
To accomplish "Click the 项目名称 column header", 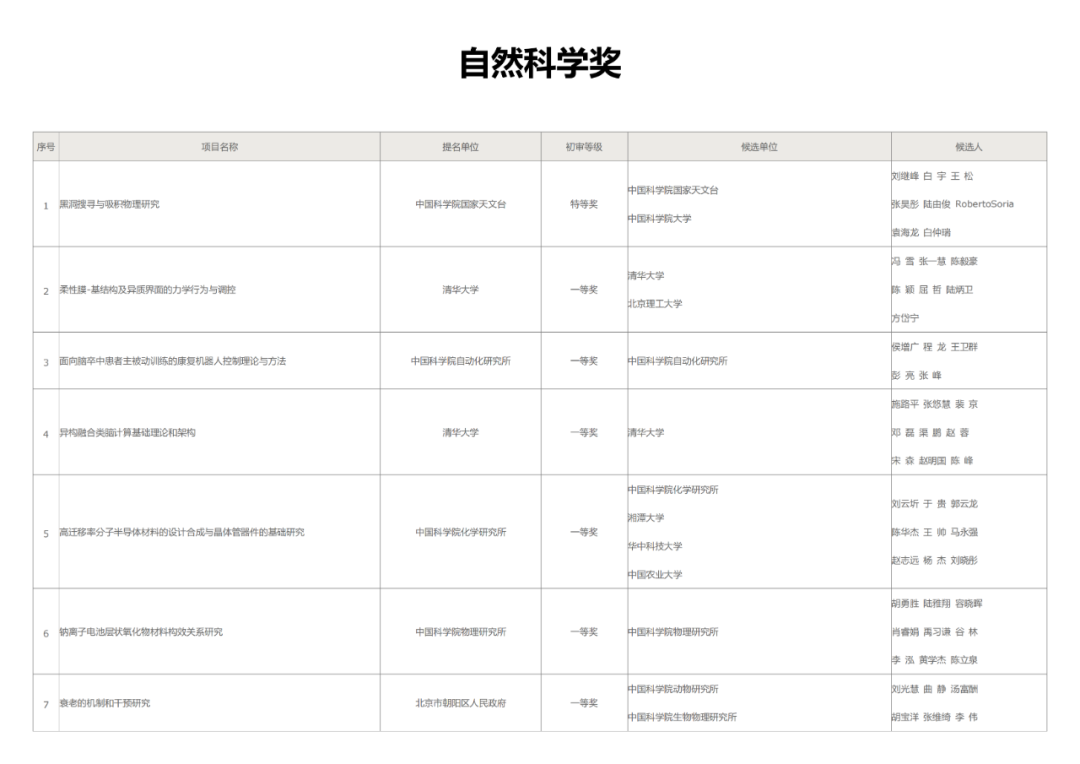I will click(219, 147).
